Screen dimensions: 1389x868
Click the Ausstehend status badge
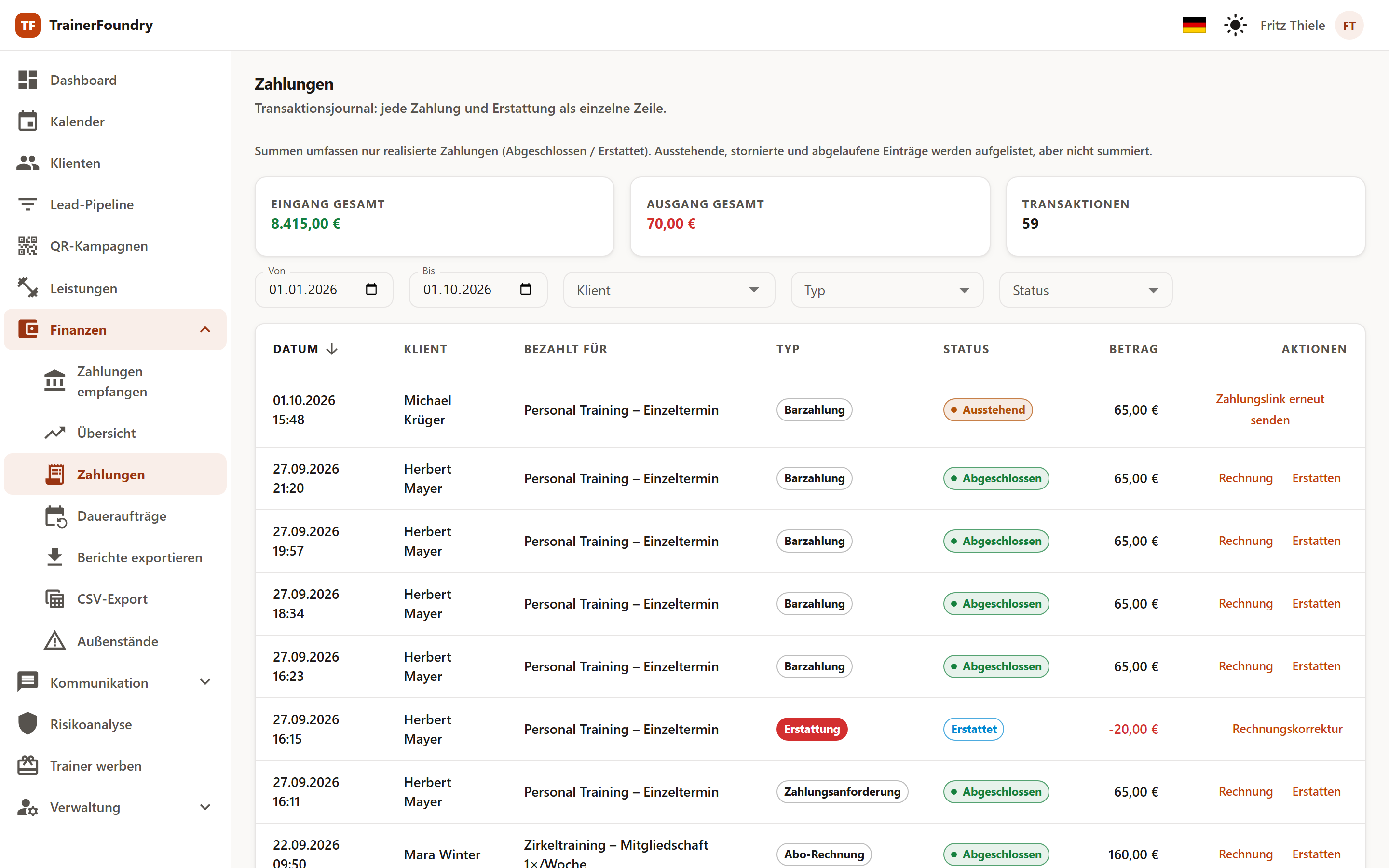tap(988, 410)
